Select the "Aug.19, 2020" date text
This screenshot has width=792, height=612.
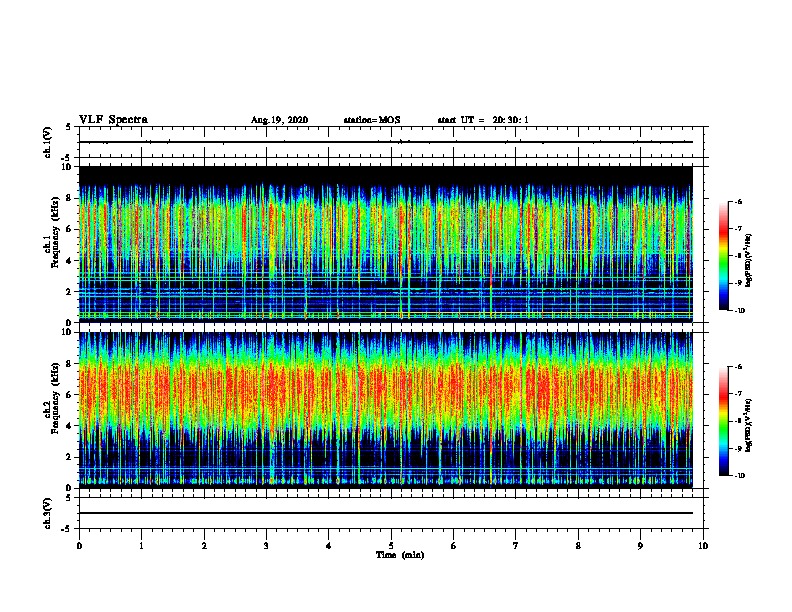279,120
